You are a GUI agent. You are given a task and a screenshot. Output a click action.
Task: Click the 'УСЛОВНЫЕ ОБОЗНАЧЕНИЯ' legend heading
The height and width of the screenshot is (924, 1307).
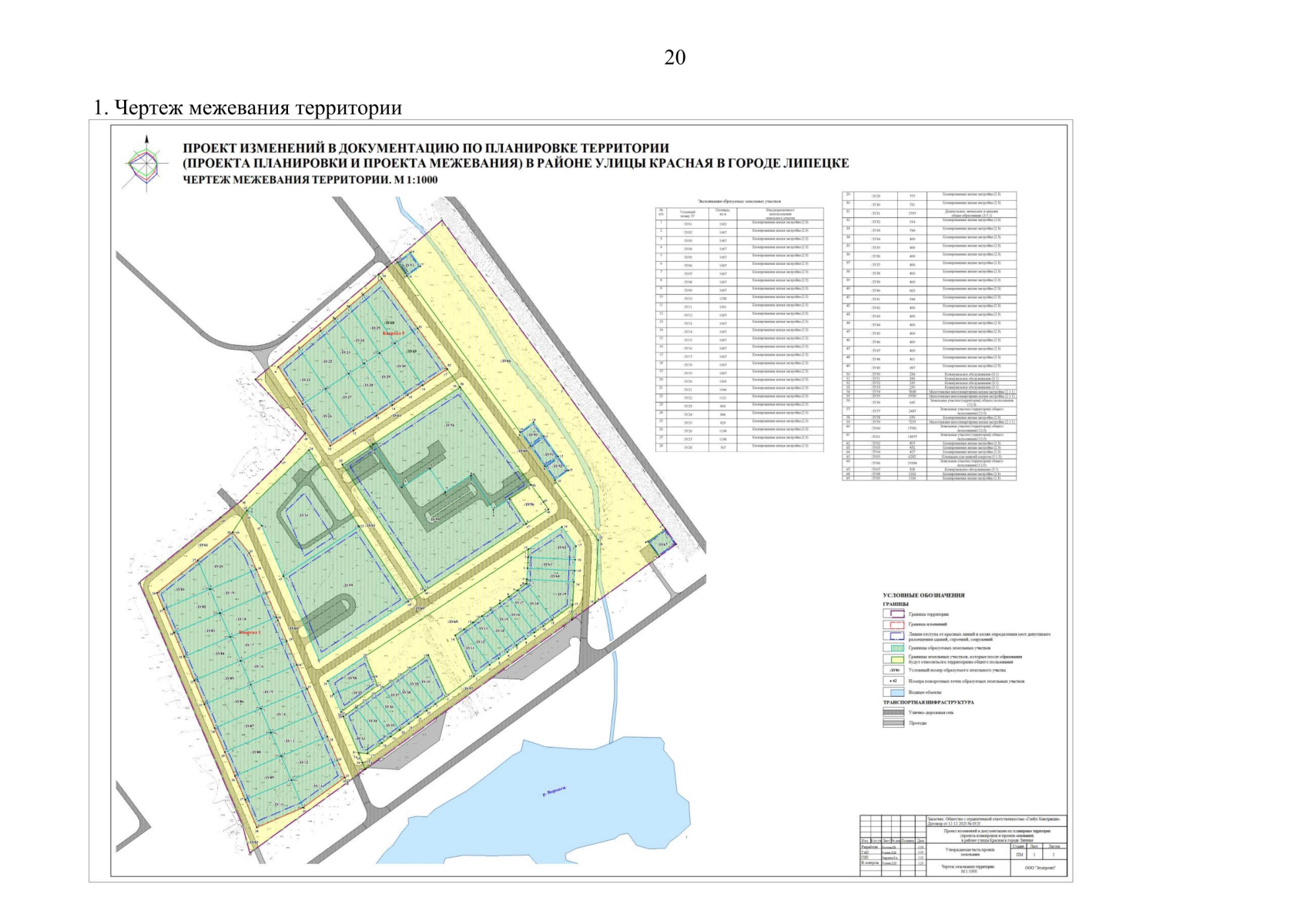click(x=923, y=595)
